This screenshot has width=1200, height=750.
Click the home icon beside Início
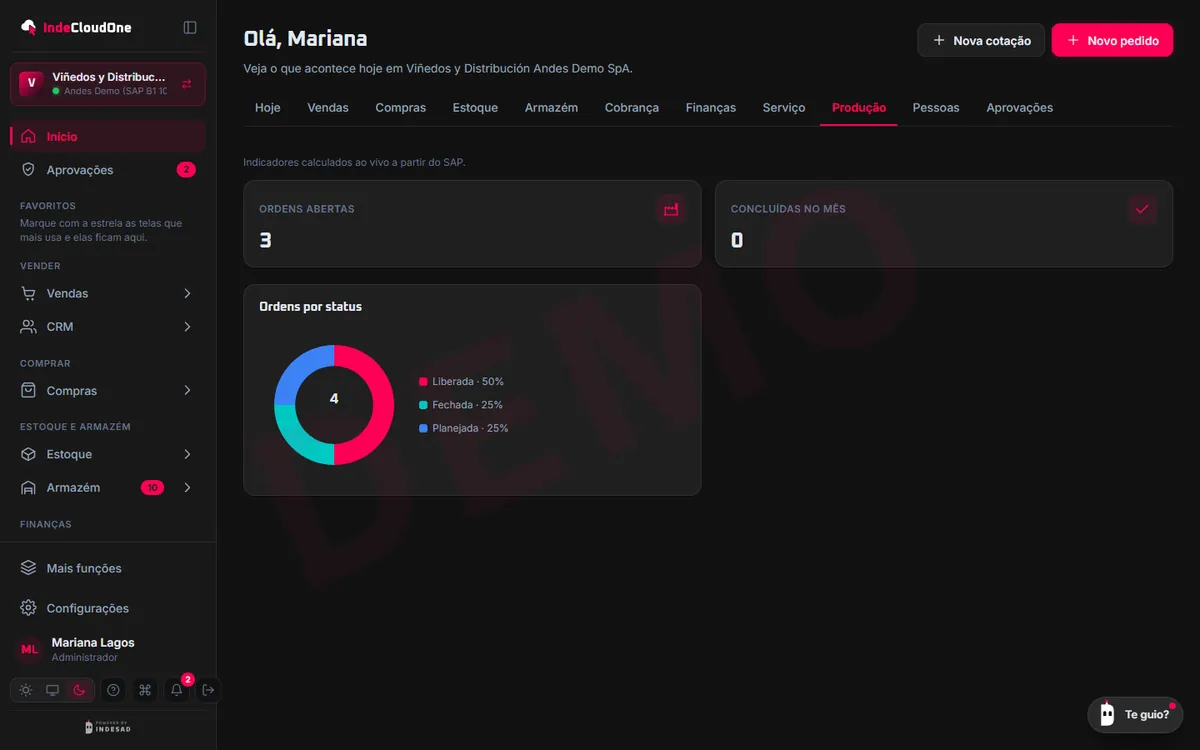(29, 136)
